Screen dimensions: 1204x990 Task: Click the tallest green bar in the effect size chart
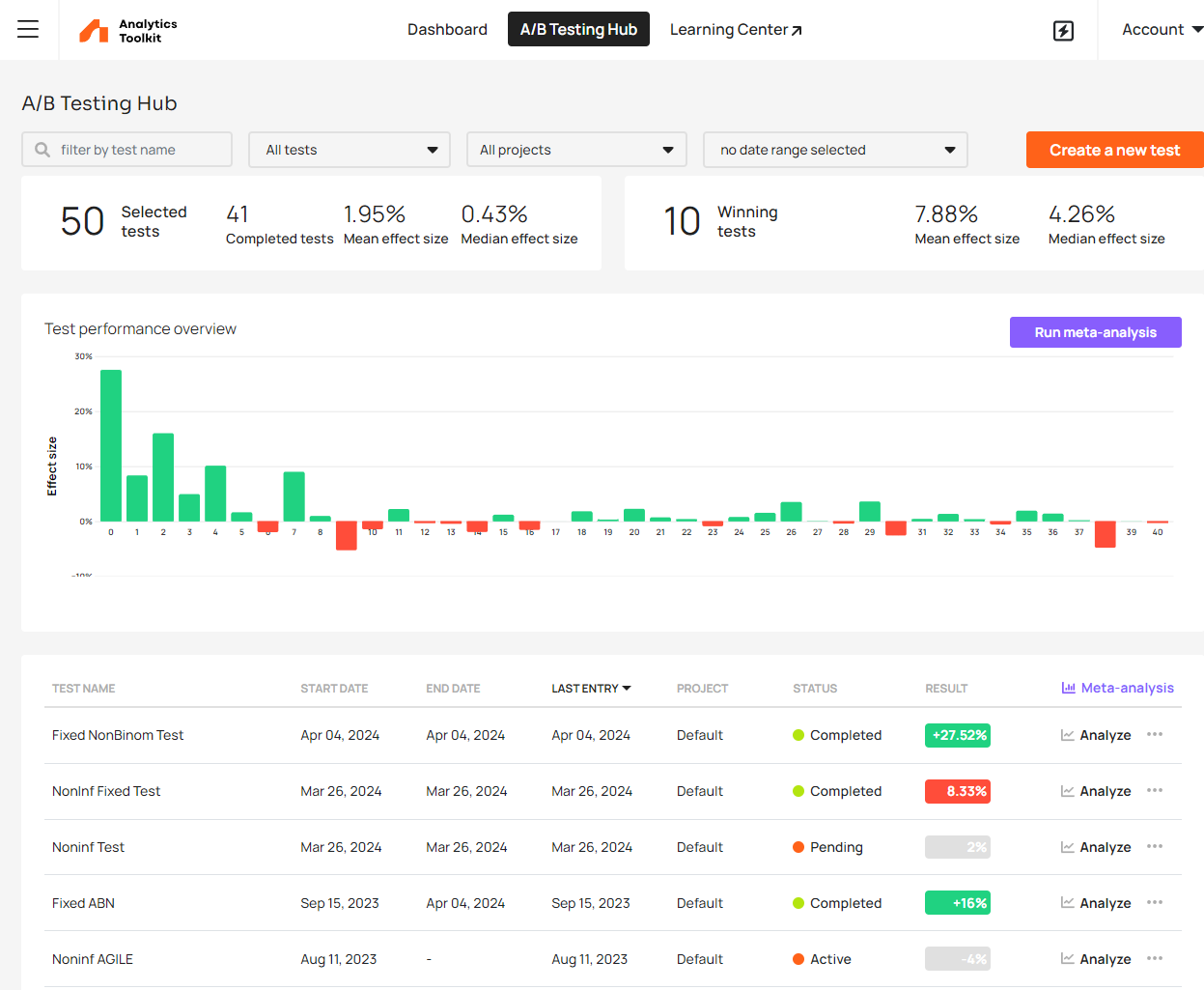[109, 444]
